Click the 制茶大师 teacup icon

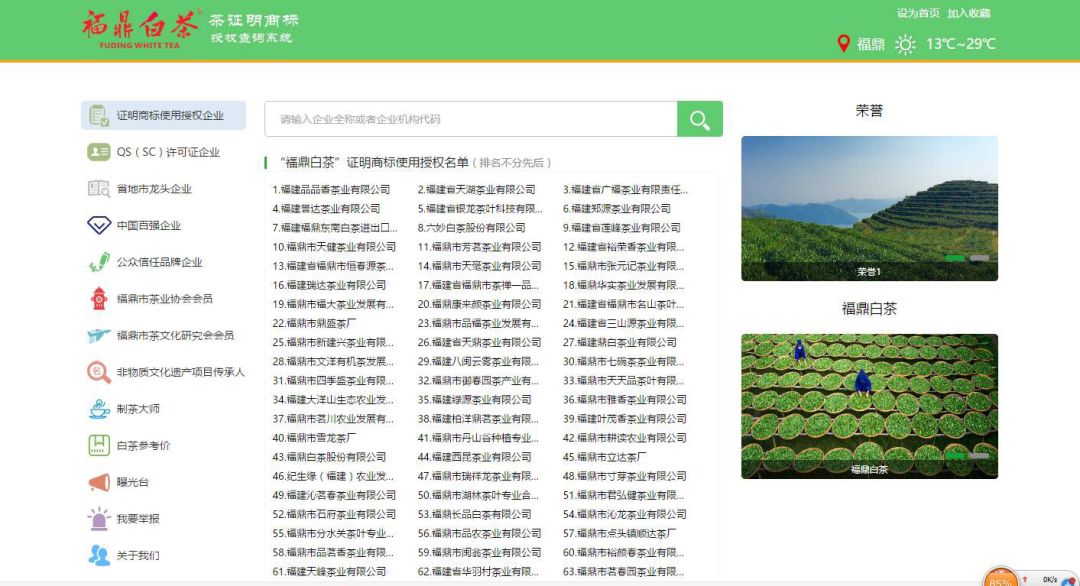(98, 408)
